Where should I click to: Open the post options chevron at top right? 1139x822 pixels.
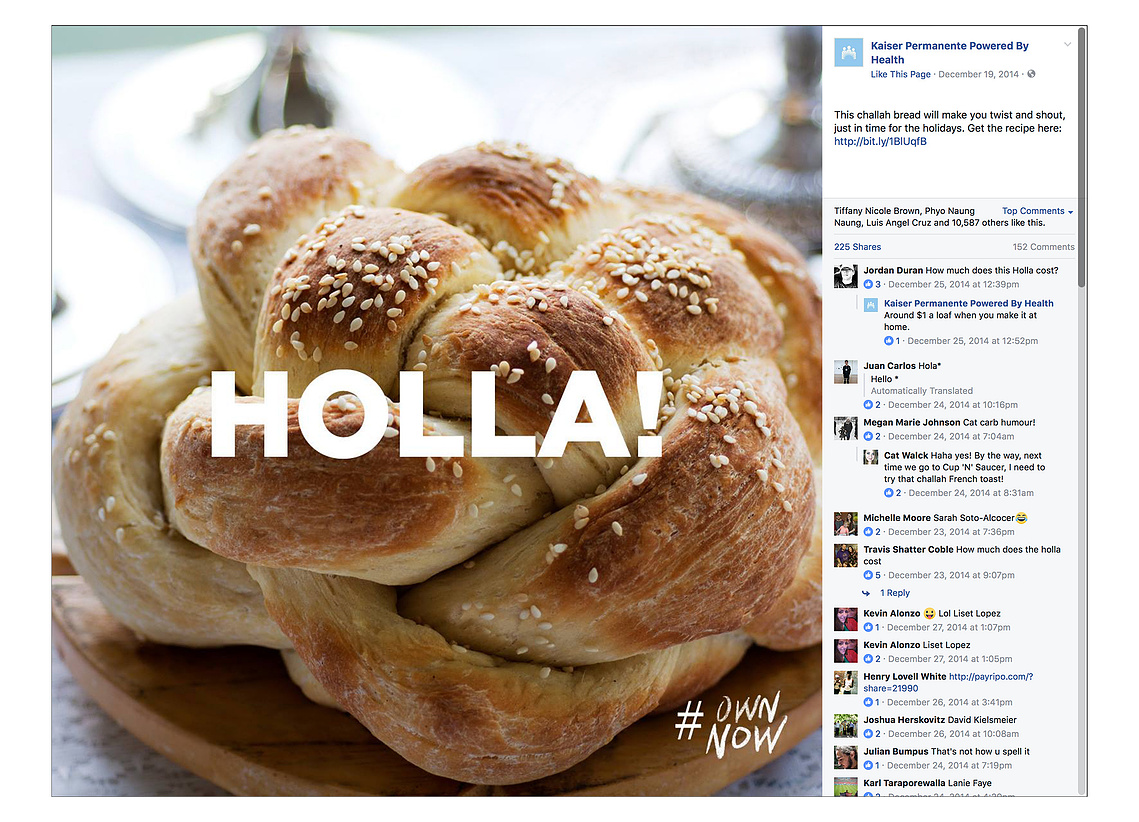[1067, 45]
